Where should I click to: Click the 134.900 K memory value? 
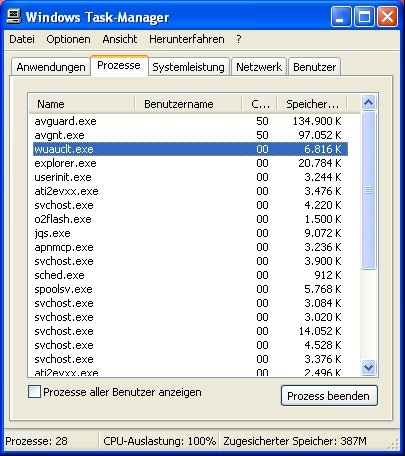point(317,121)
